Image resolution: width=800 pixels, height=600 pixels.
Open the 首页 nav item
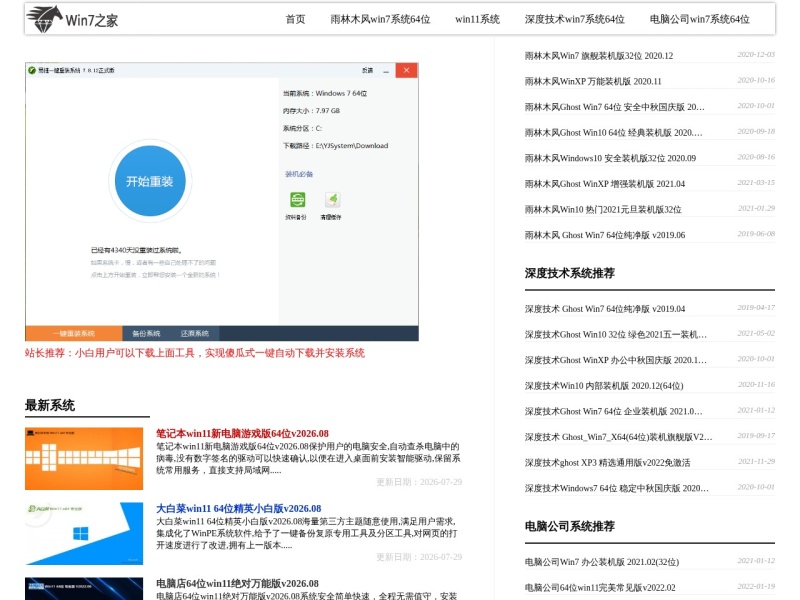point(295,19)
